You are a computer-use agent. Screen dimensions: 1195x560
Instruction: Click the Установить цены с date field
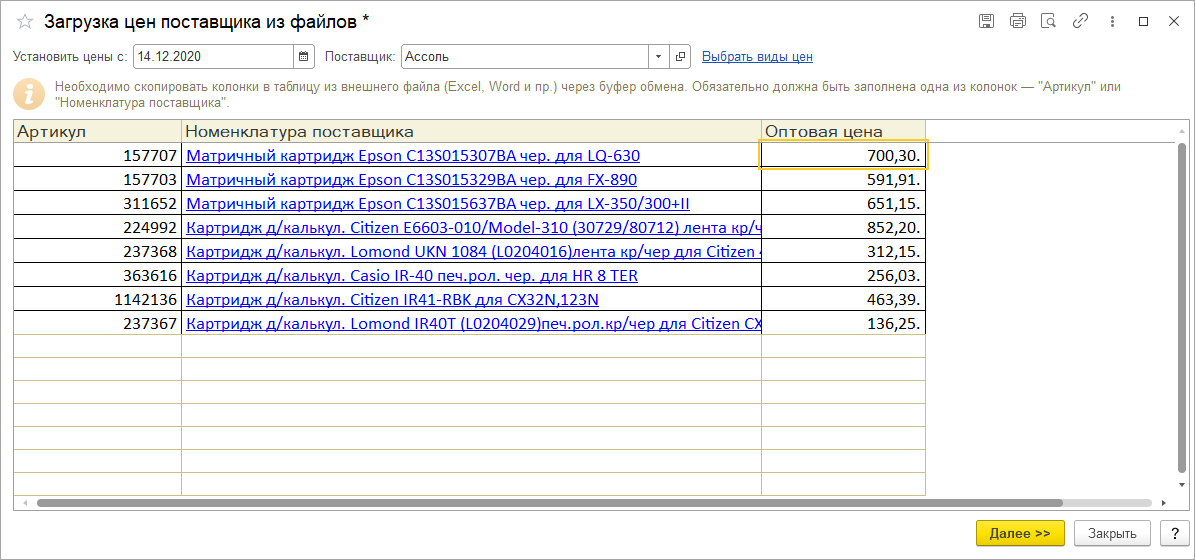212,57
